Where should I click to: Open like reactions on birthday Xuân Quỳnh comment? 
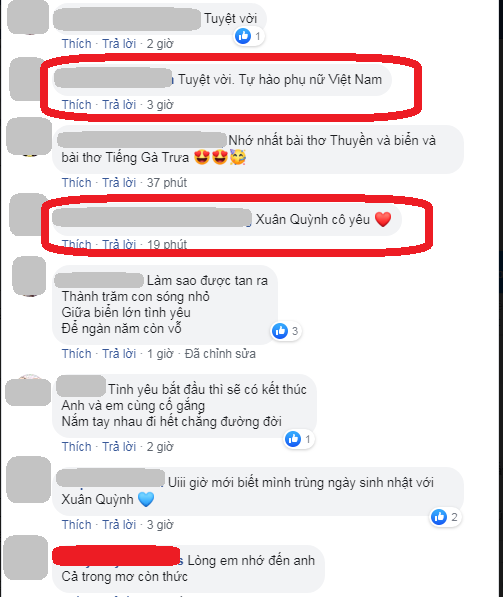[445, 517]
